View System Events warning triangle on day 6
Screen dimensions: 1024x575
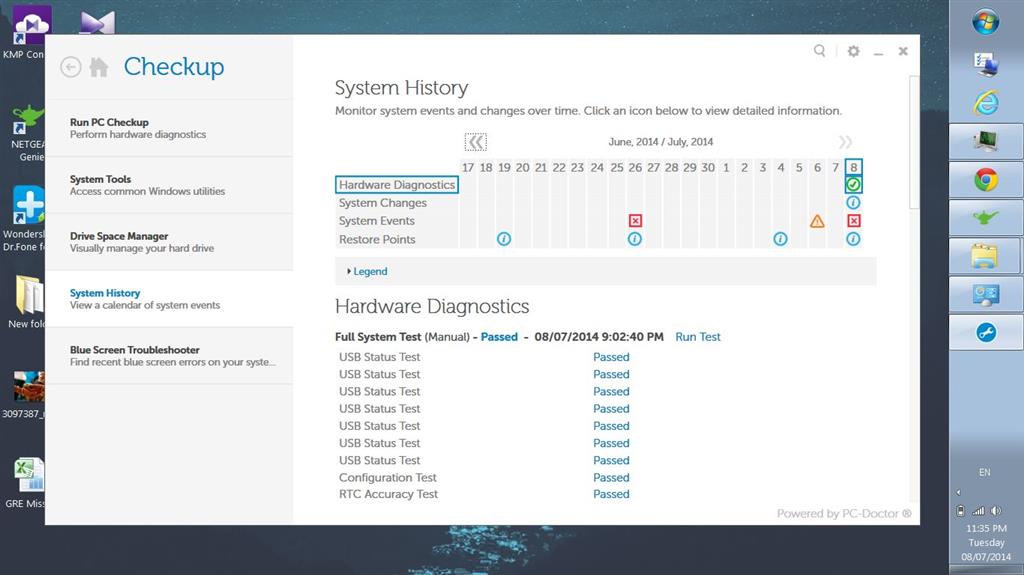point(817,221)
